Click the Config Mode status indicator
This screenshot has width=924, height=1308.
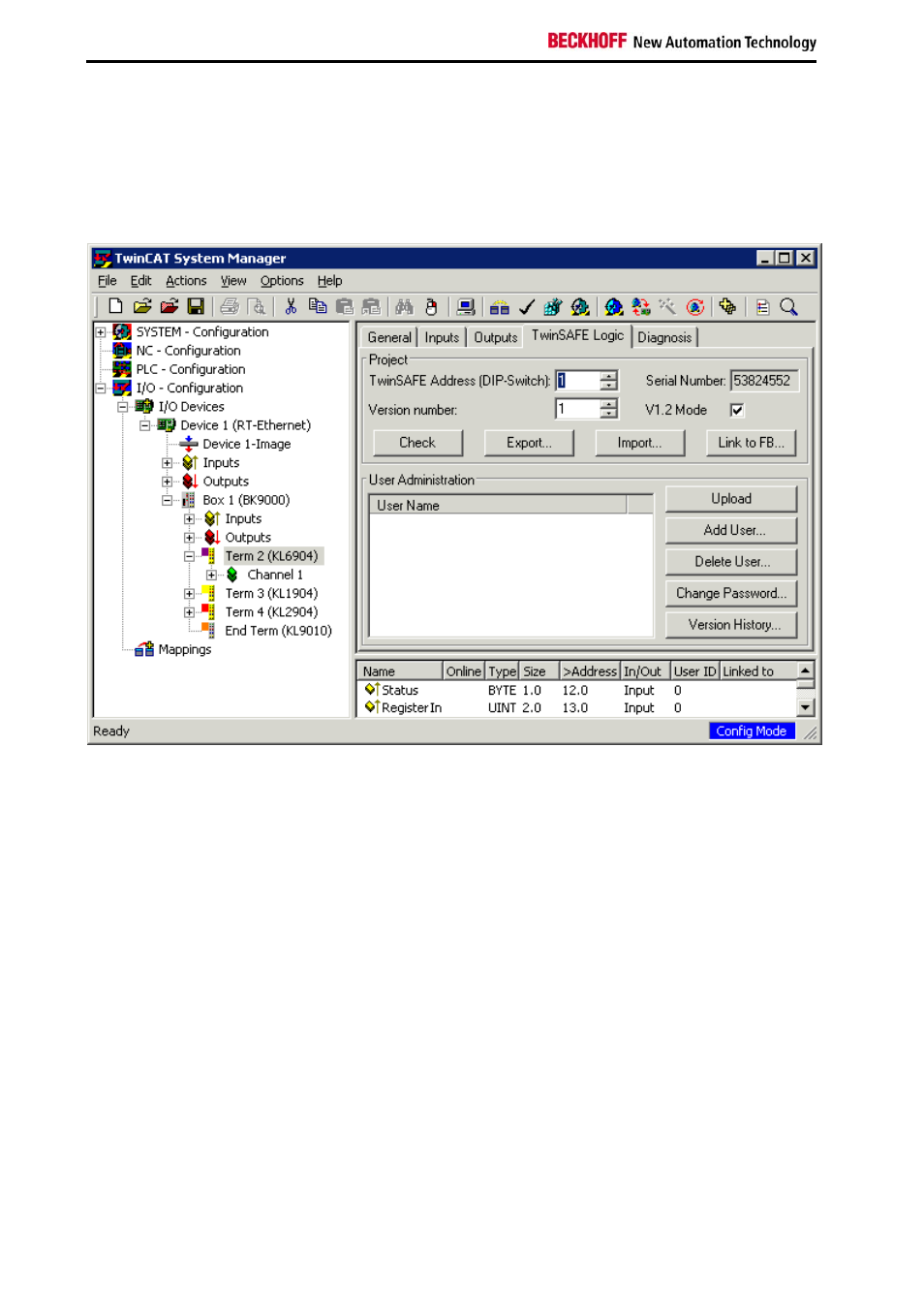point(752,732)
